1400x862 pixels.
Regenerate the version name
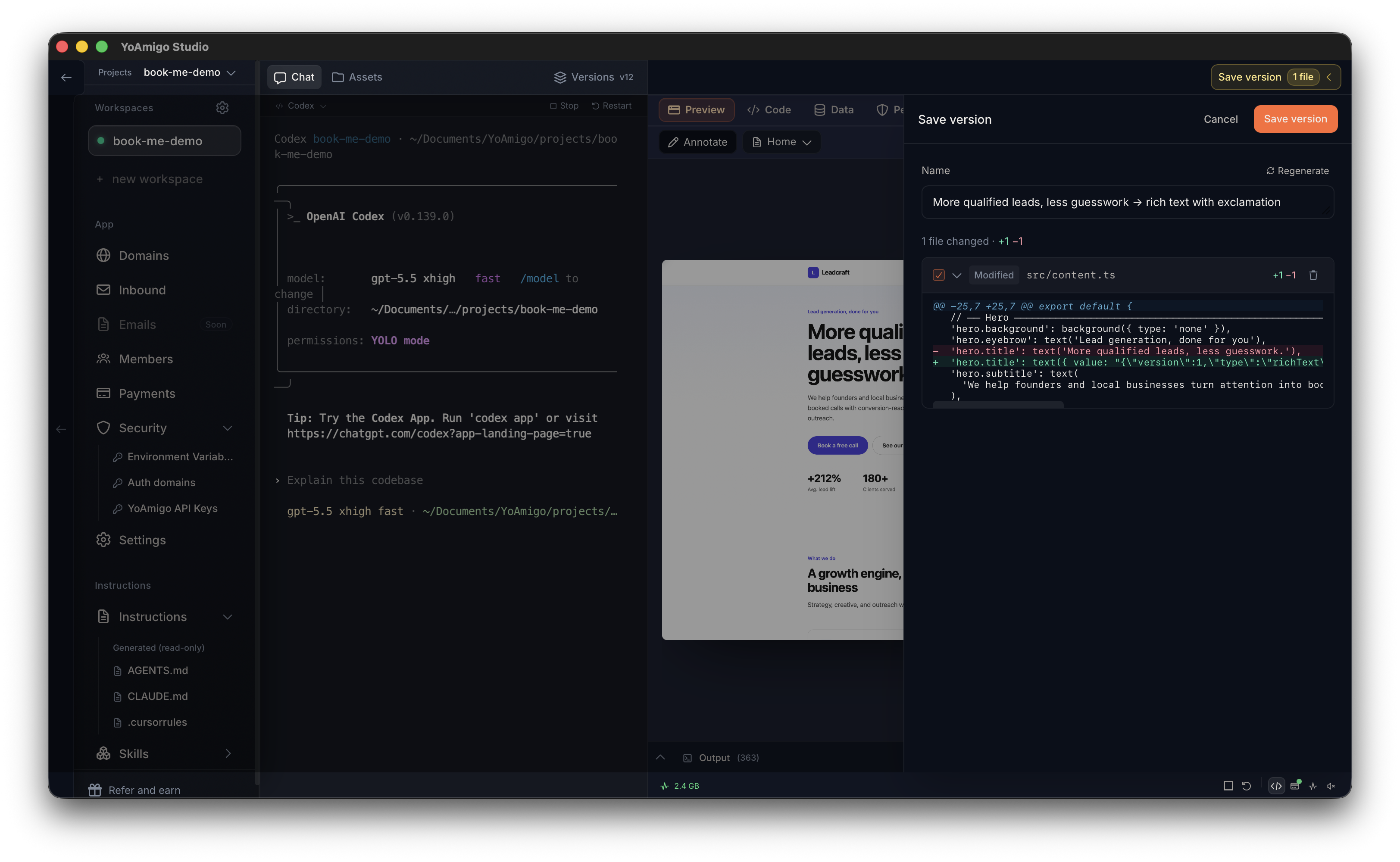coord(1297,171)
